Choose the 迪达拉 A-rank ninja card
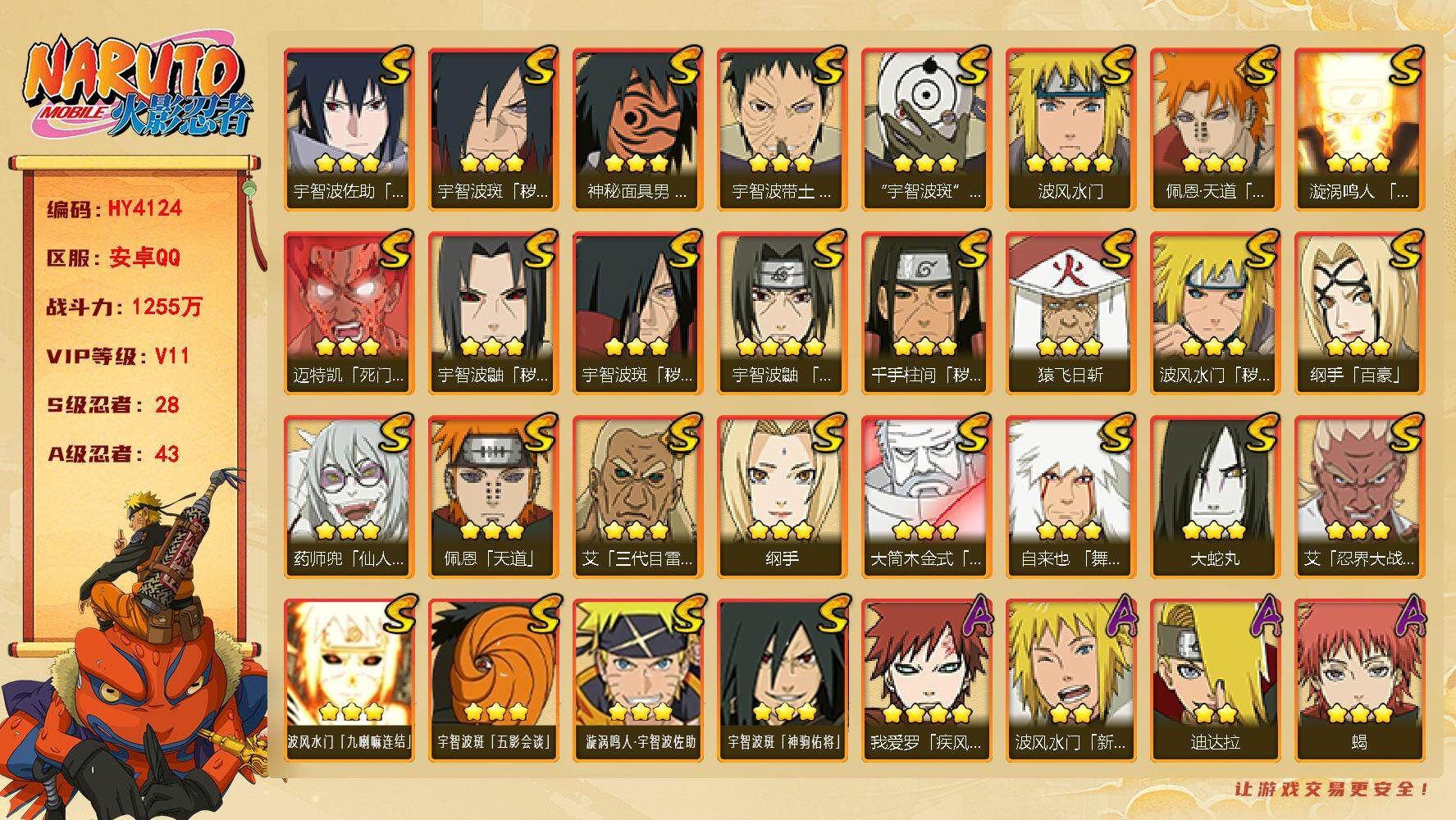The width and height of the screenshot is (1456, 820). [1215, 681]
